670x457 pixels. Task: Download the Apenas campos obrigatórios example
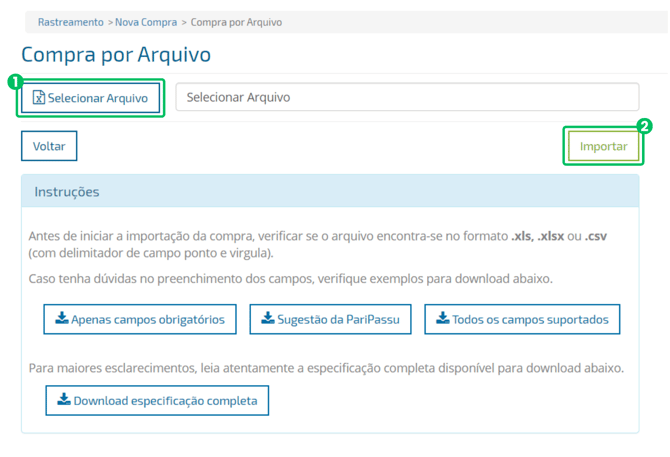pos(148,319)
